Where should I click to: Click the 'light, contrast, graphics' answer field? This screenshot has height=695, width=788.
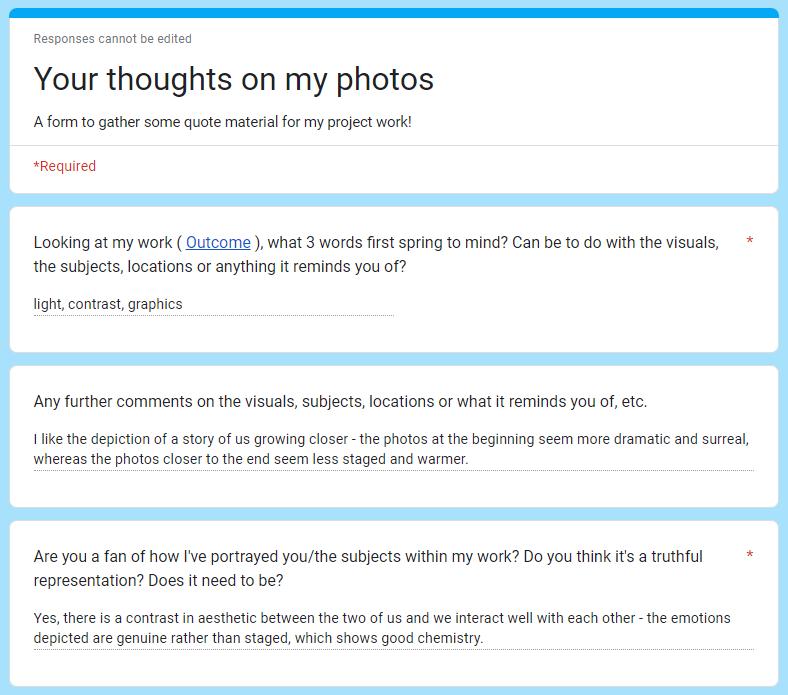pos(214,305)
